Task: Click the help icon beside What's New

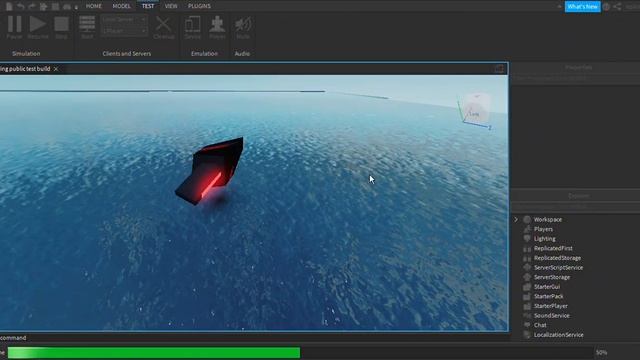Action: [x=607, y=7]
